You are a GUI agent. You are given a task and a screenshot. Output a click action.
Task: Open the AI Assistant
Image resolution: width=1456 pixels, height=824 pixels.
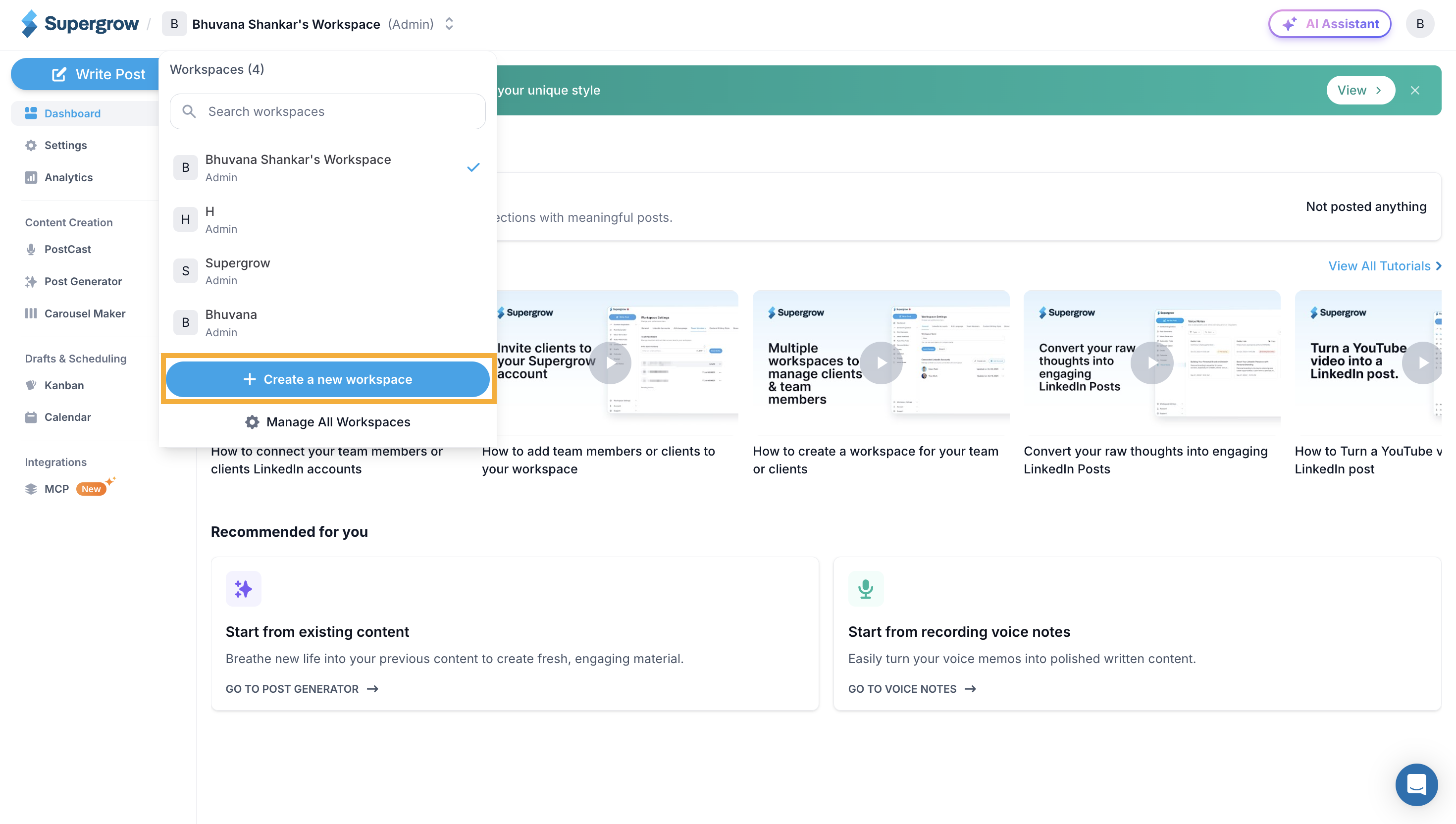(x=1330, y=24)
